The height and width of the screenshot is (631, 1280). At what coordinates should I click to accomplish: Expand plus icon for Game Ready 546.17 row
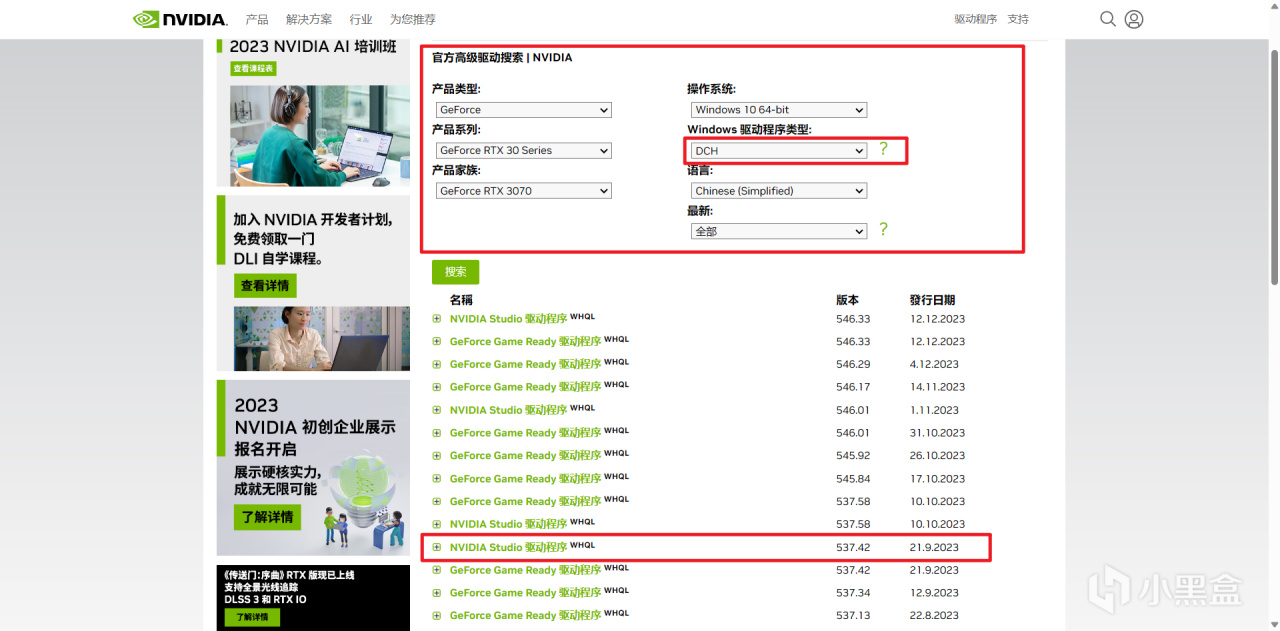click(437, 387)
